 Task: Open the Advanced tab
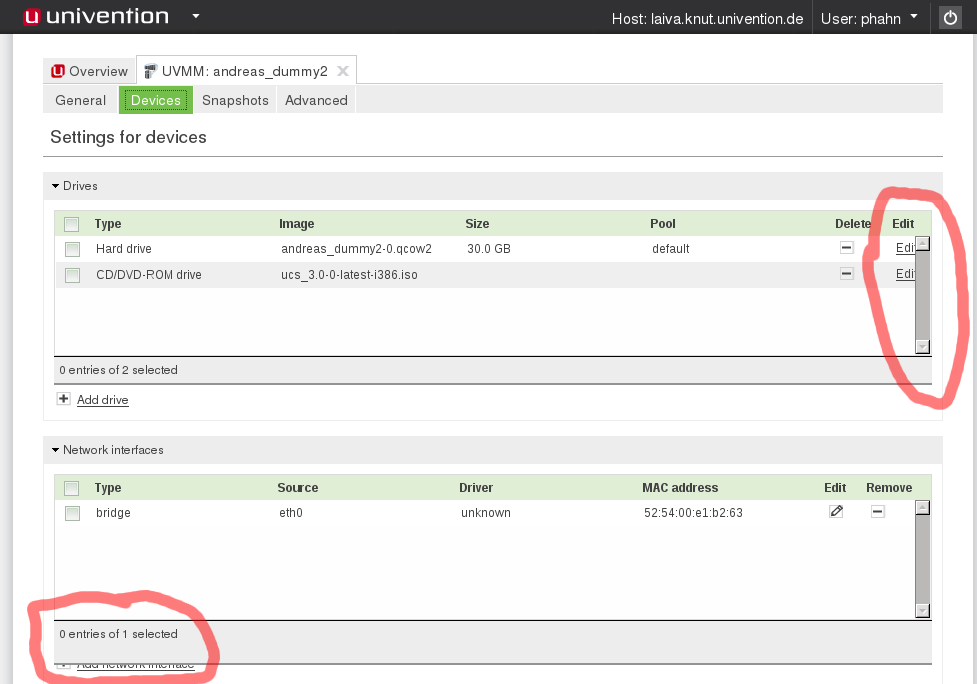click(316, 100)
